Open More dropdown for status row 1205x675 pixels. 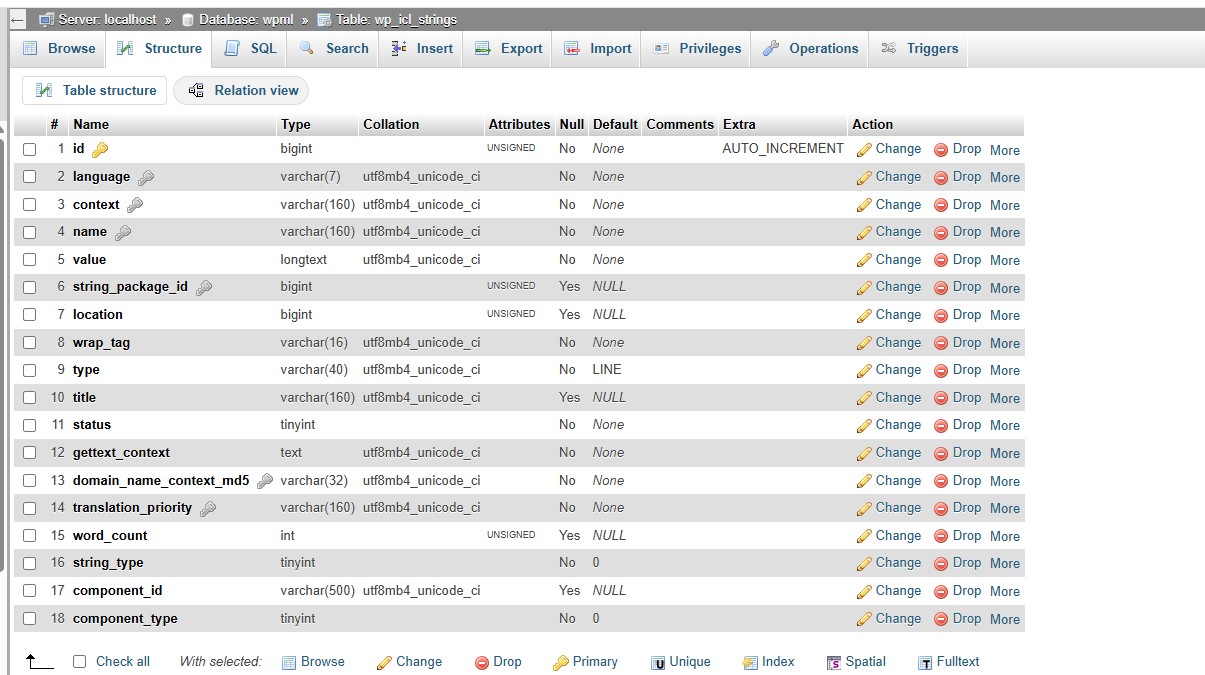1004,426
